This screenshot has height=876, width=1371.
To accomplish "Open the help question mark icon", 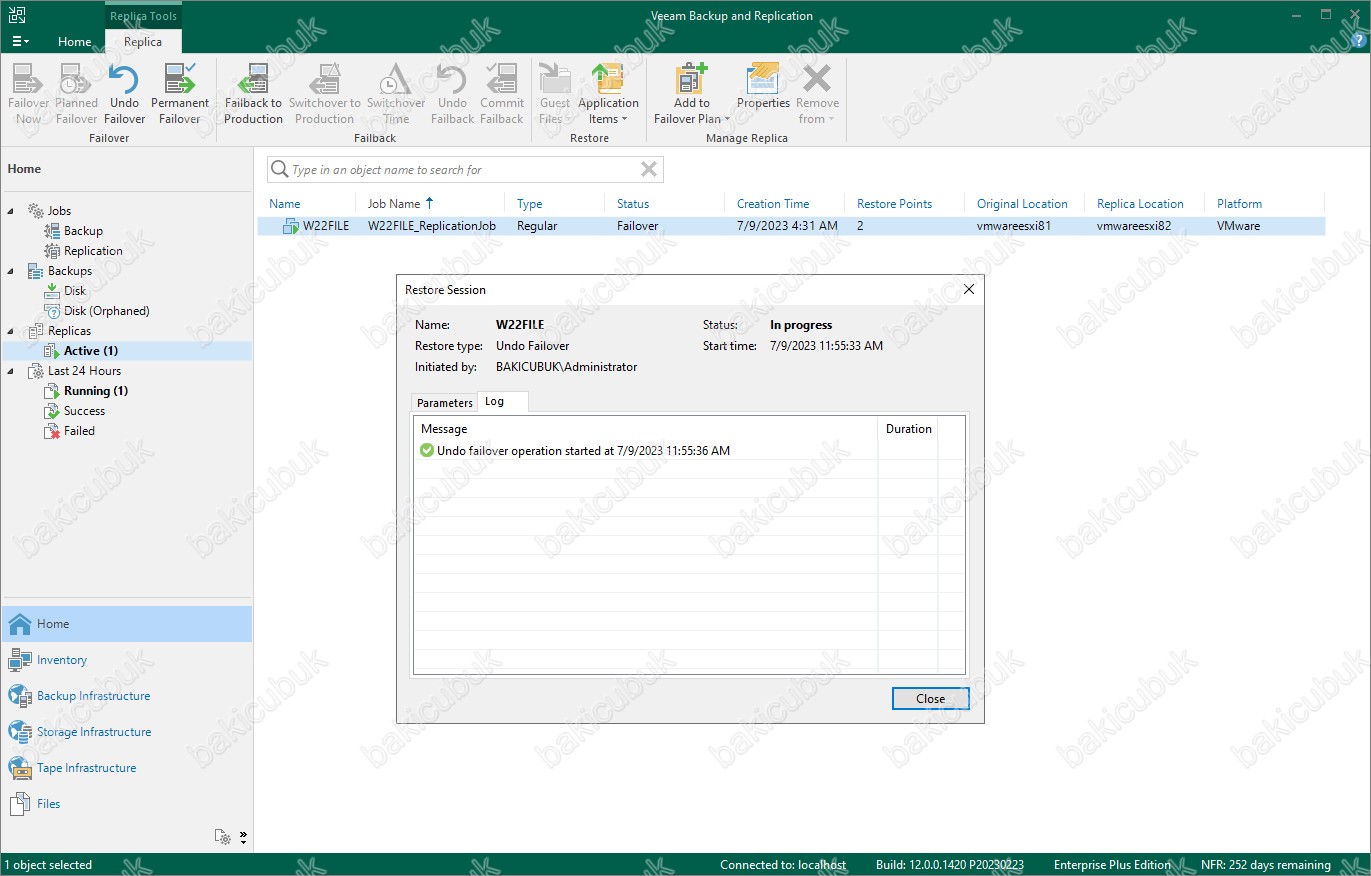I will click(x=1357, y=41).
